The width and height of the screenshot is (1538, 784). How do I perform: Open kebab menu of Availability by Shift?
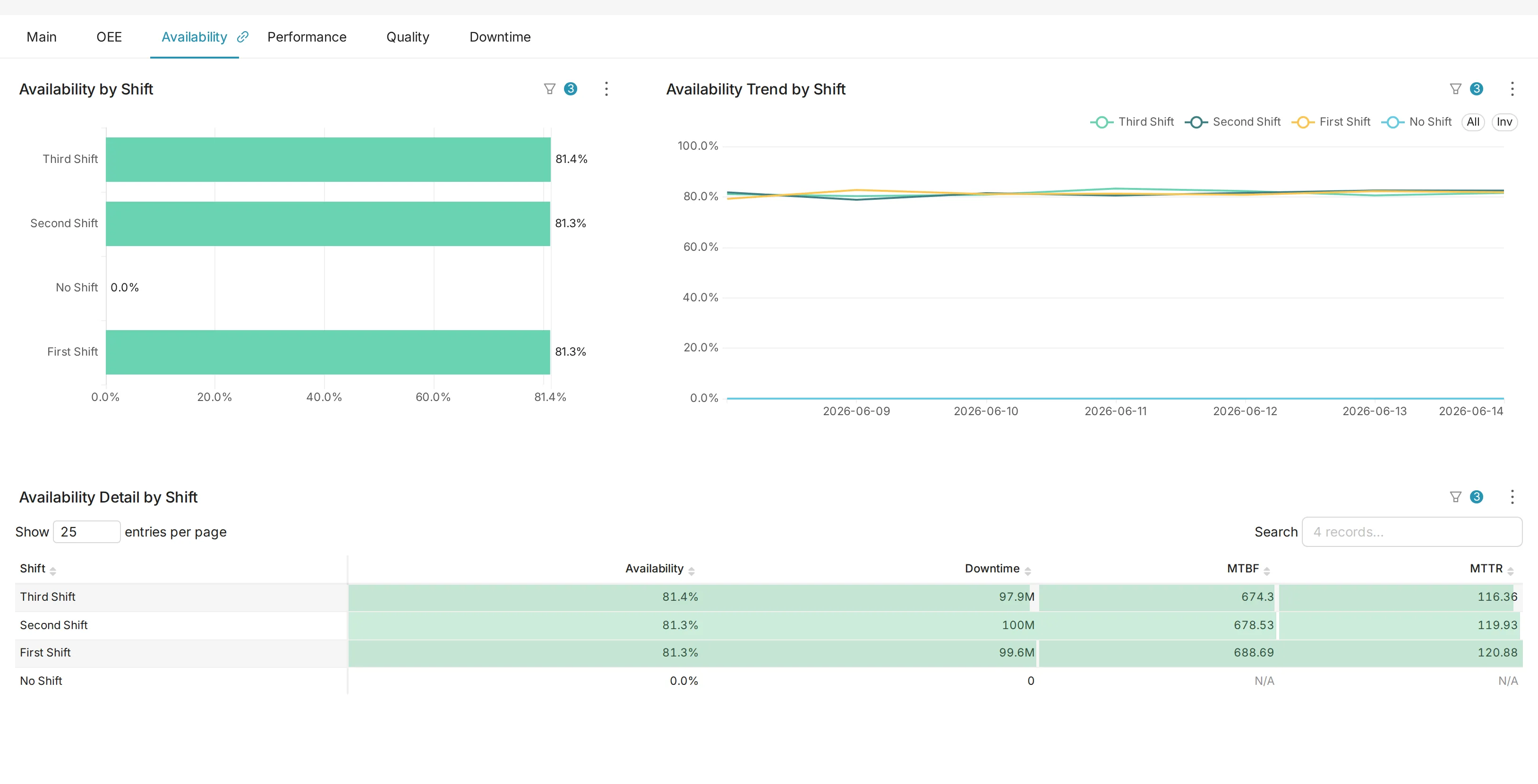pyautogui.click(x=606, y=89)
